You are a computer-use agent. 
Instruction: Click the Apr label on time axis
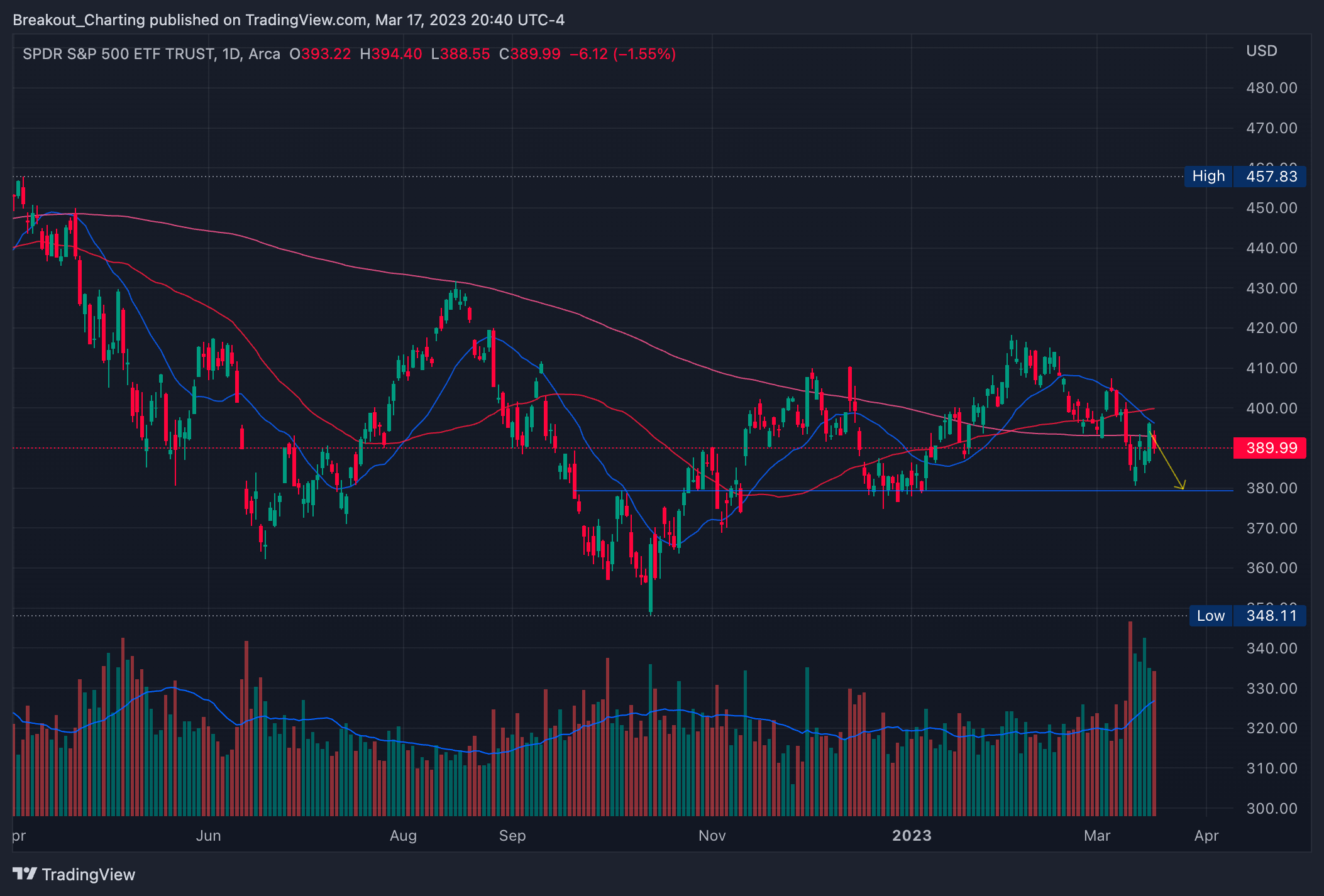pyautogui.click(x=1206, y=836)
